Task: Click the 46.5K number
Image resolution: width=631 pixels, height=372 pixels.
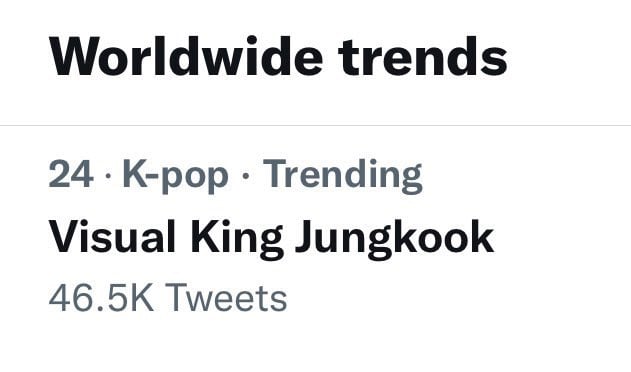Action: [101, 298]
